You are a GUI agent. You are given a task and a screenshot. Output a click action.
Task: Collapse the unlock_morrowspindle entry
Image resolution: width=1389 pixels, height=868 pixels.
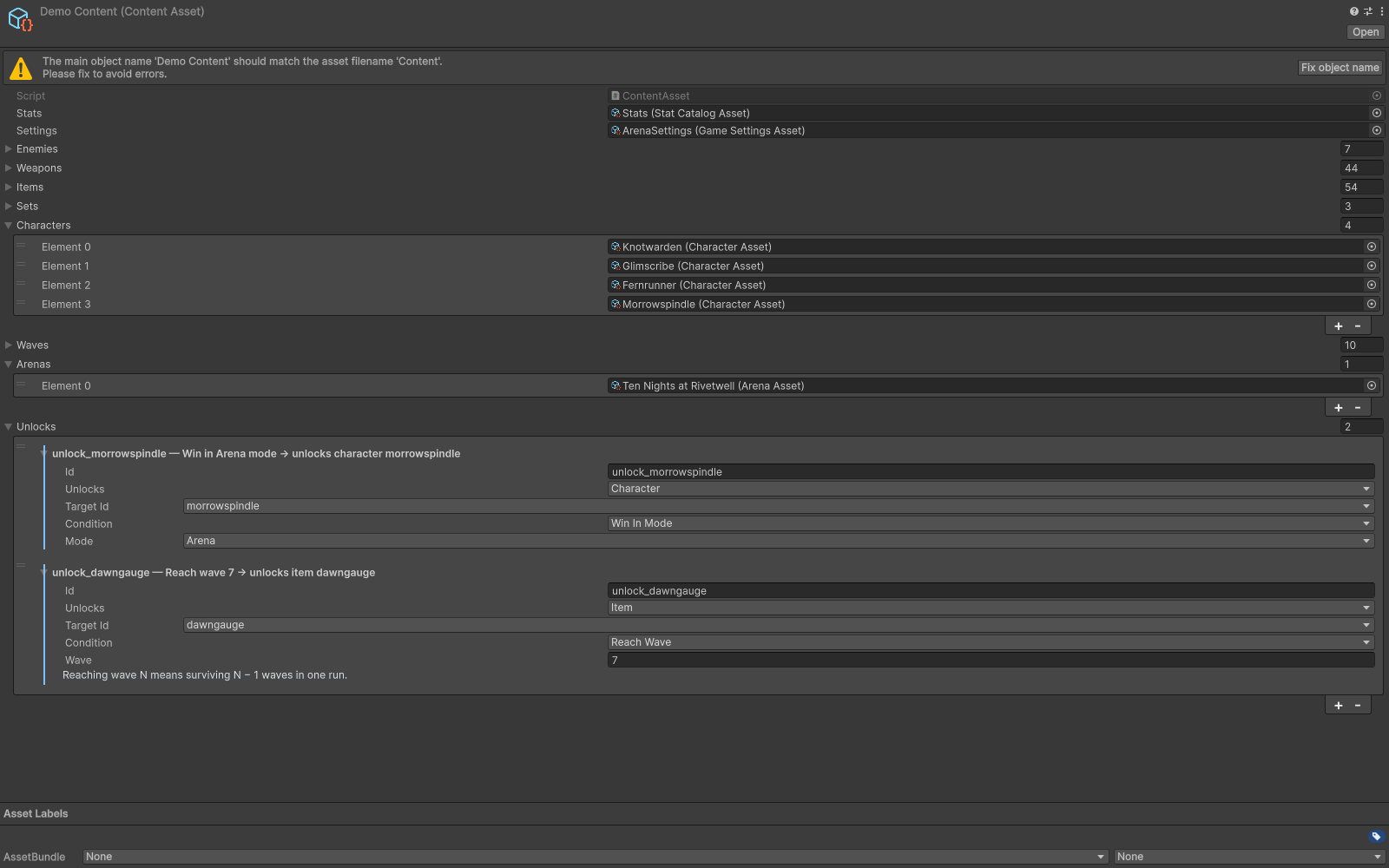click(43, 453)
